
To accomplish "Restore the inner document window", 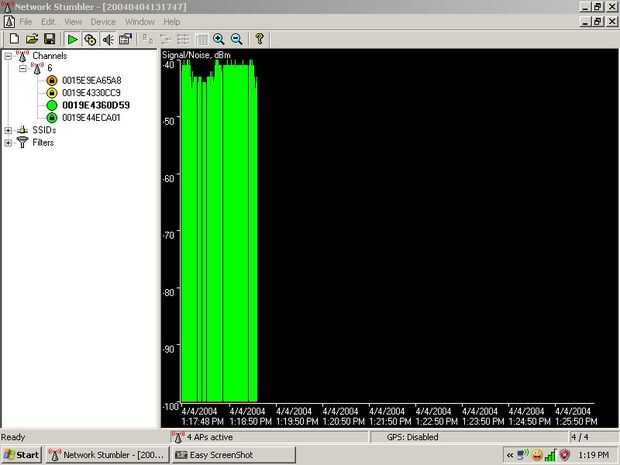I will 597,21.
